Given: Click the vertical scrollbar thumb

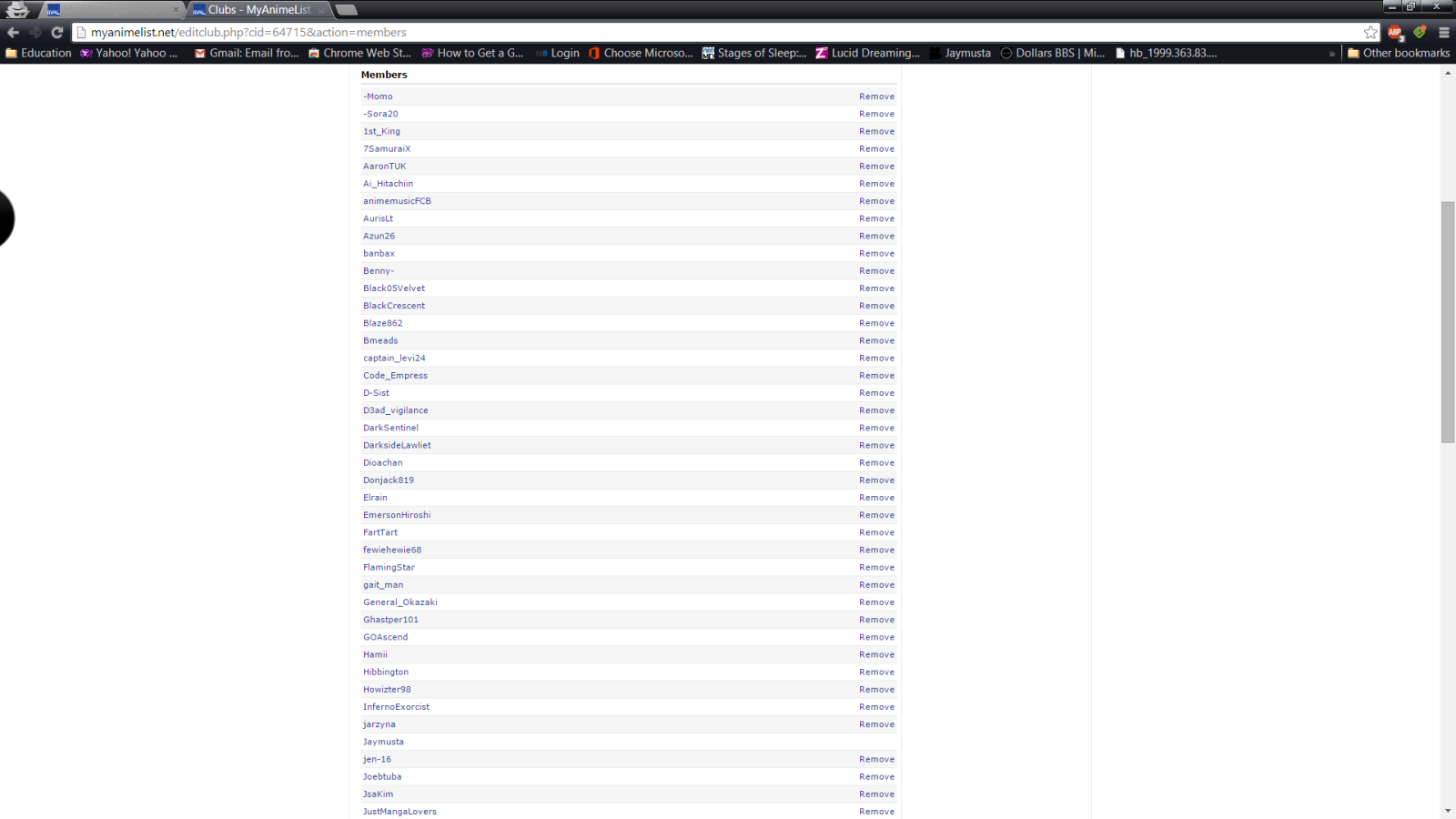Looking at the screenshot, I should [x=1448, y=323].
